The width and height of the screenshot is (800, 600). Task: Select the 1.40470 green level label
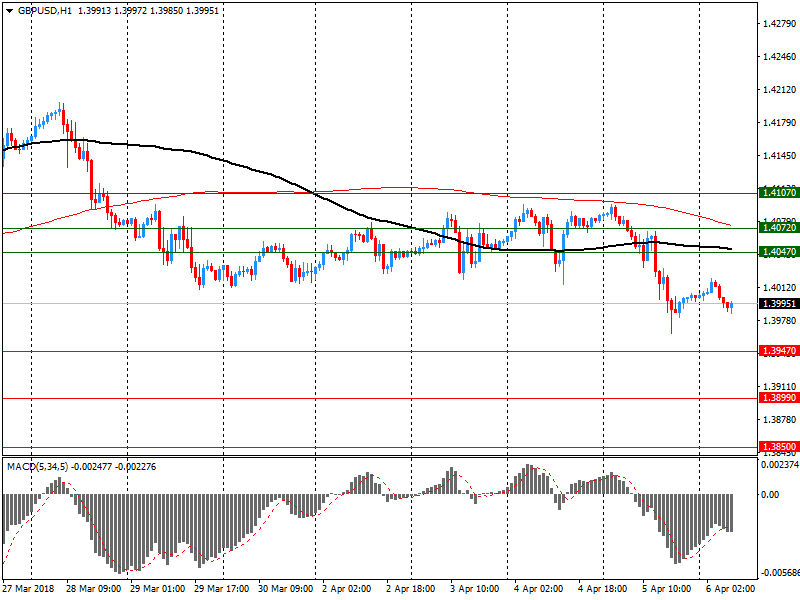[779, 252]
